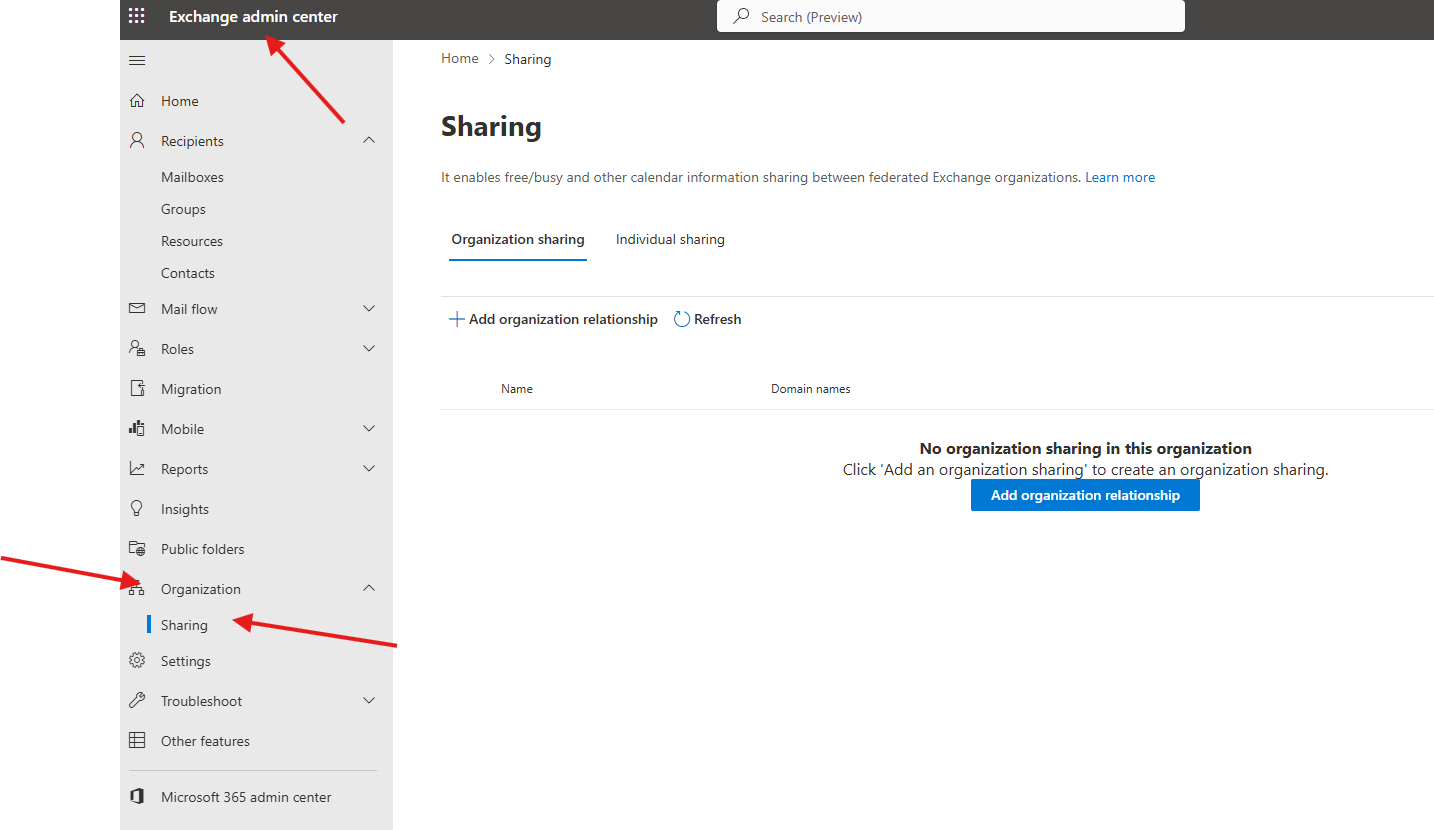
Task: Click Sharing breadcrumb item
Action: click(528, 59)
